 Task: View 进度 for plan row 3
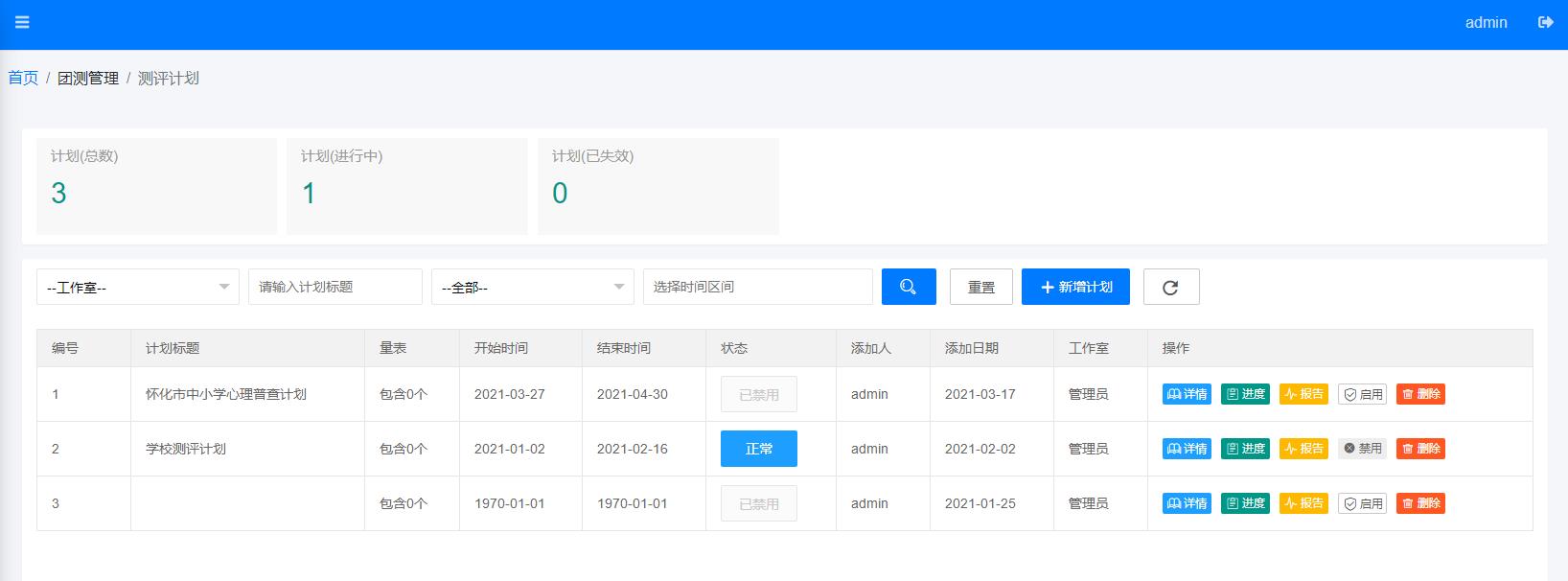coord(1245,503)
